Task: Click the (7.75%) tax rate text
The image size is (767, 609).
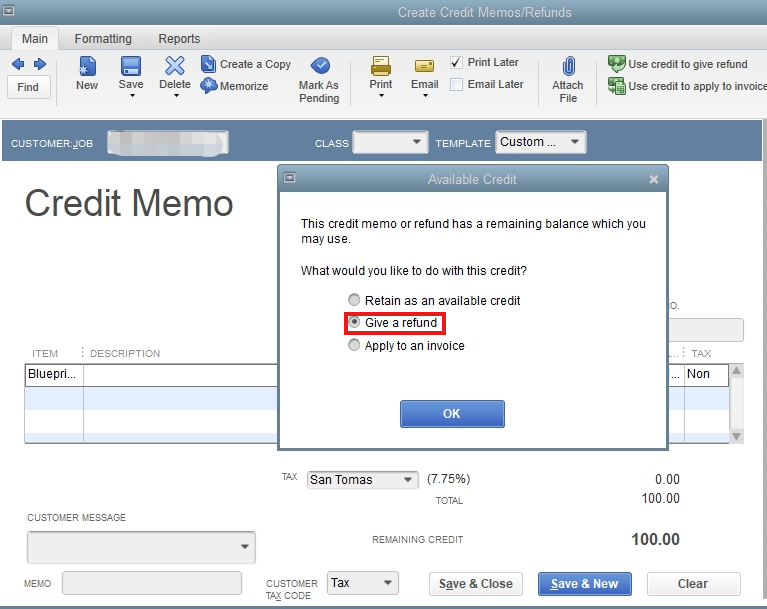Action: point(448,479)
